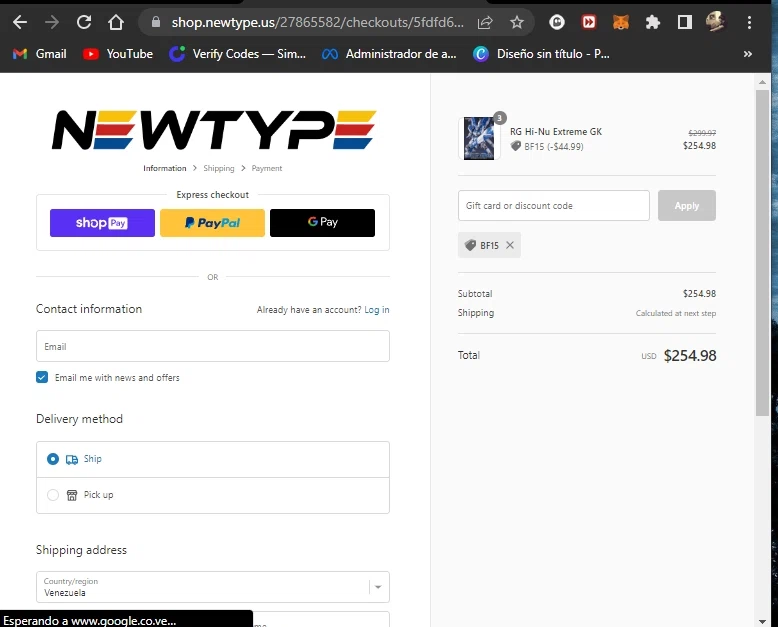Click the Log in link
Viewport: 778px width, 627px height.
coord(377,310)
